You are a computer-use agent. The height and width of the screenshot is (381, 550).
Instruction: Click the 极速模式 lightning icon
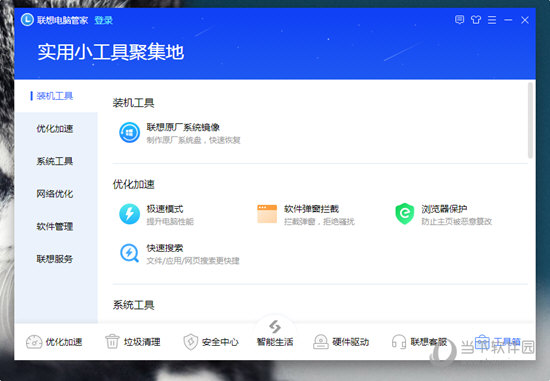coord(129,214)
